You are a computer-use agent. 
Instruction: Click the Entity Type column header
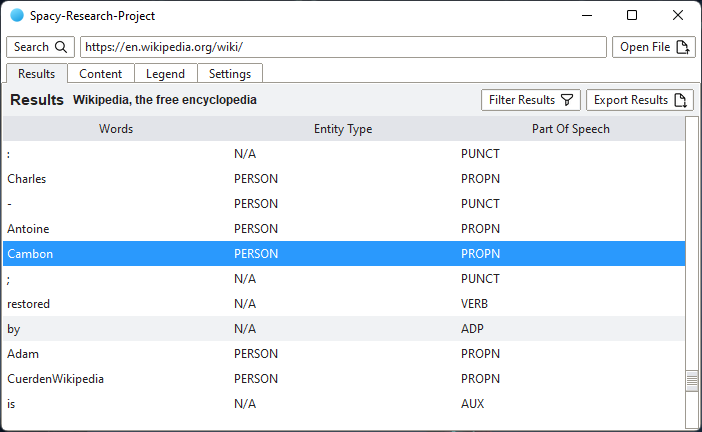343,129
